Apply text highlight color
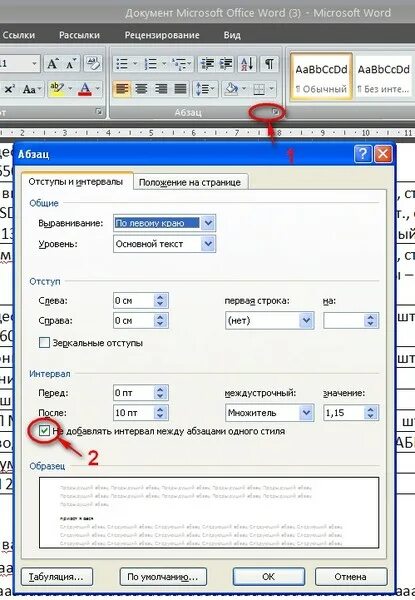 [57, 89]
